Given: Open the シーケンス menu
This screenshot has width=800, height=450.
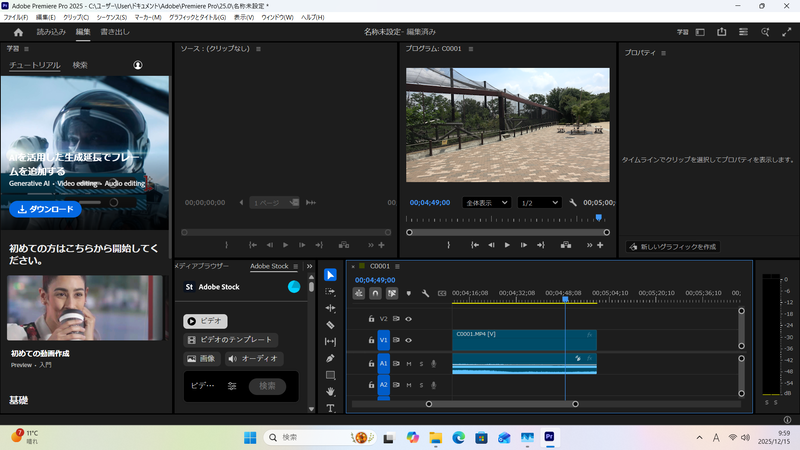Looking at the screenshot, I should pos(112,17).
